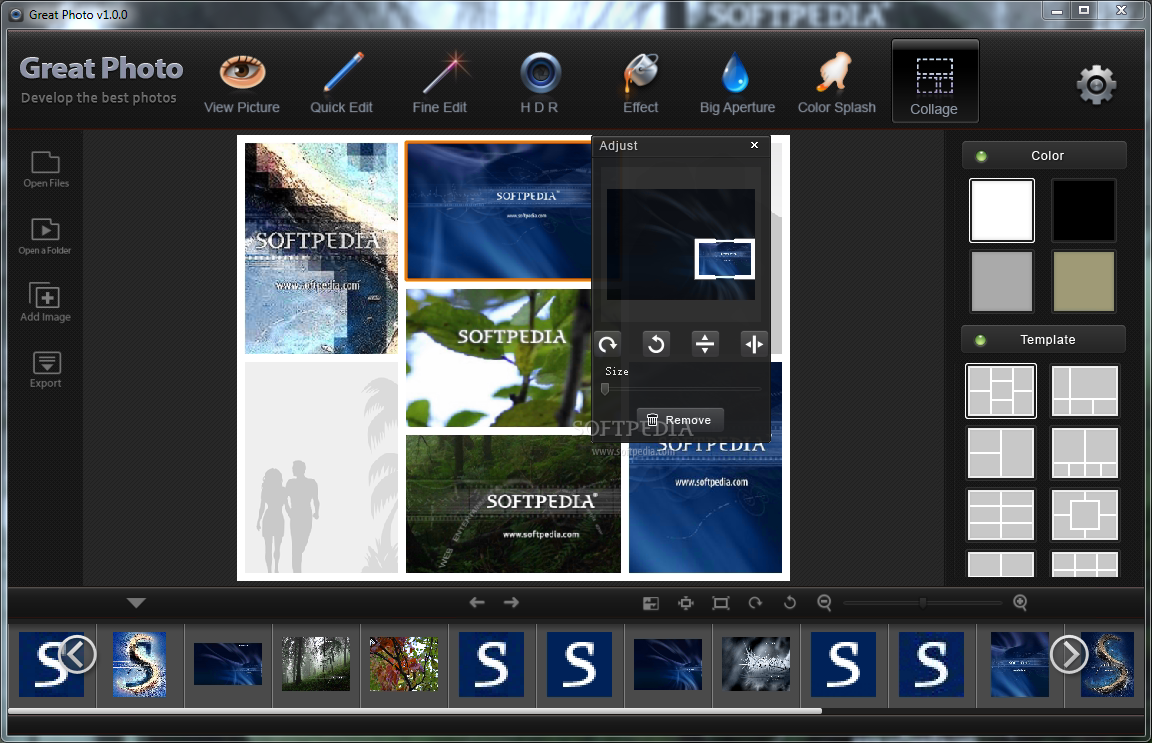Image resolution: width=1152 pixels, height=743 pixels.
Task: Rotate counterclockwise using bottom toolbar icon
Action: 790,603
